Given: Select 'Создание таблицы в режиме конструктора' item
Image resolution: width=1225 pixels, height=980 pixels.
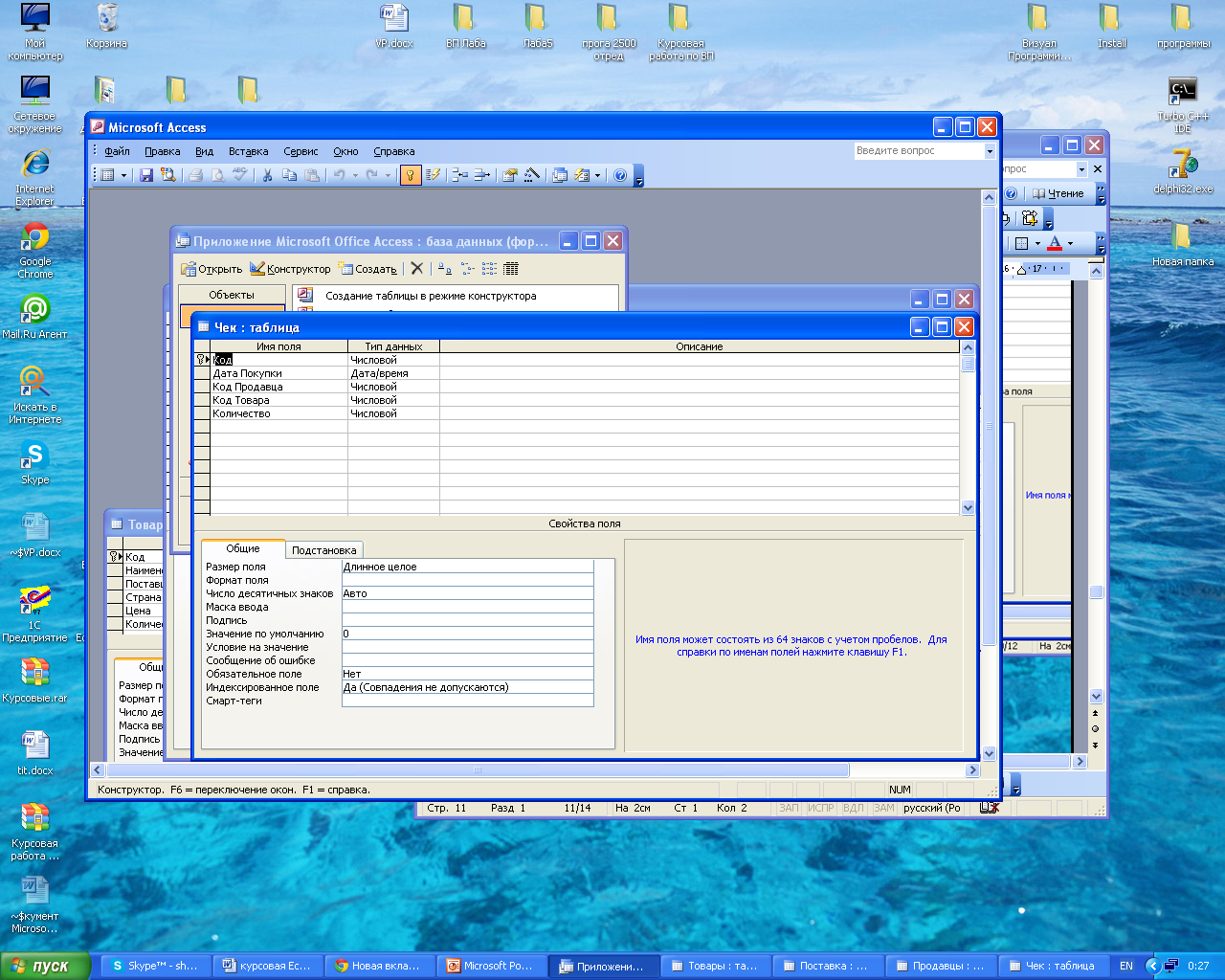Looking at the screenshot, I should 431,296.
